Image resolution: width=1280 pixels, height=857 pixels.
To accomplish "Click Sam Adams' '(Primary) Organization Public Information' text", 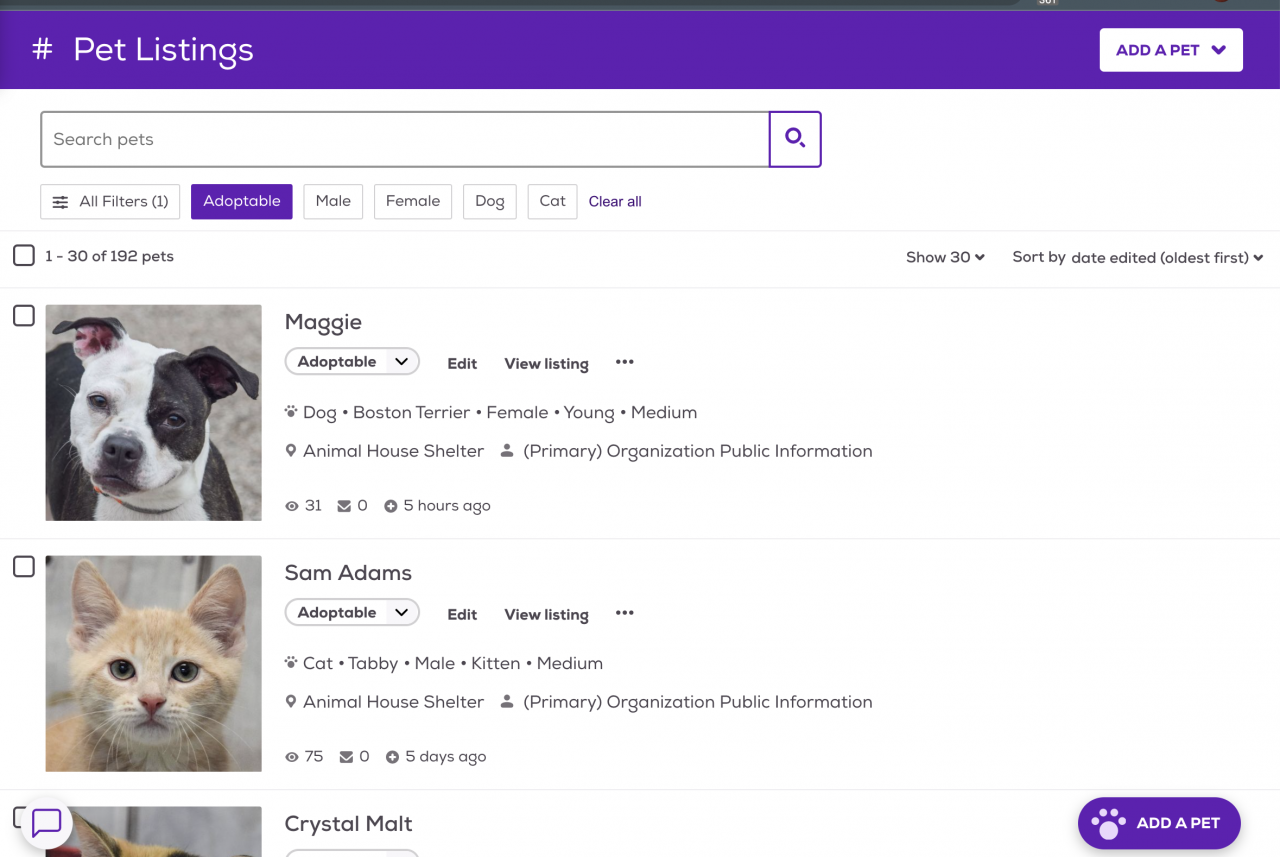I will [698, 702].
